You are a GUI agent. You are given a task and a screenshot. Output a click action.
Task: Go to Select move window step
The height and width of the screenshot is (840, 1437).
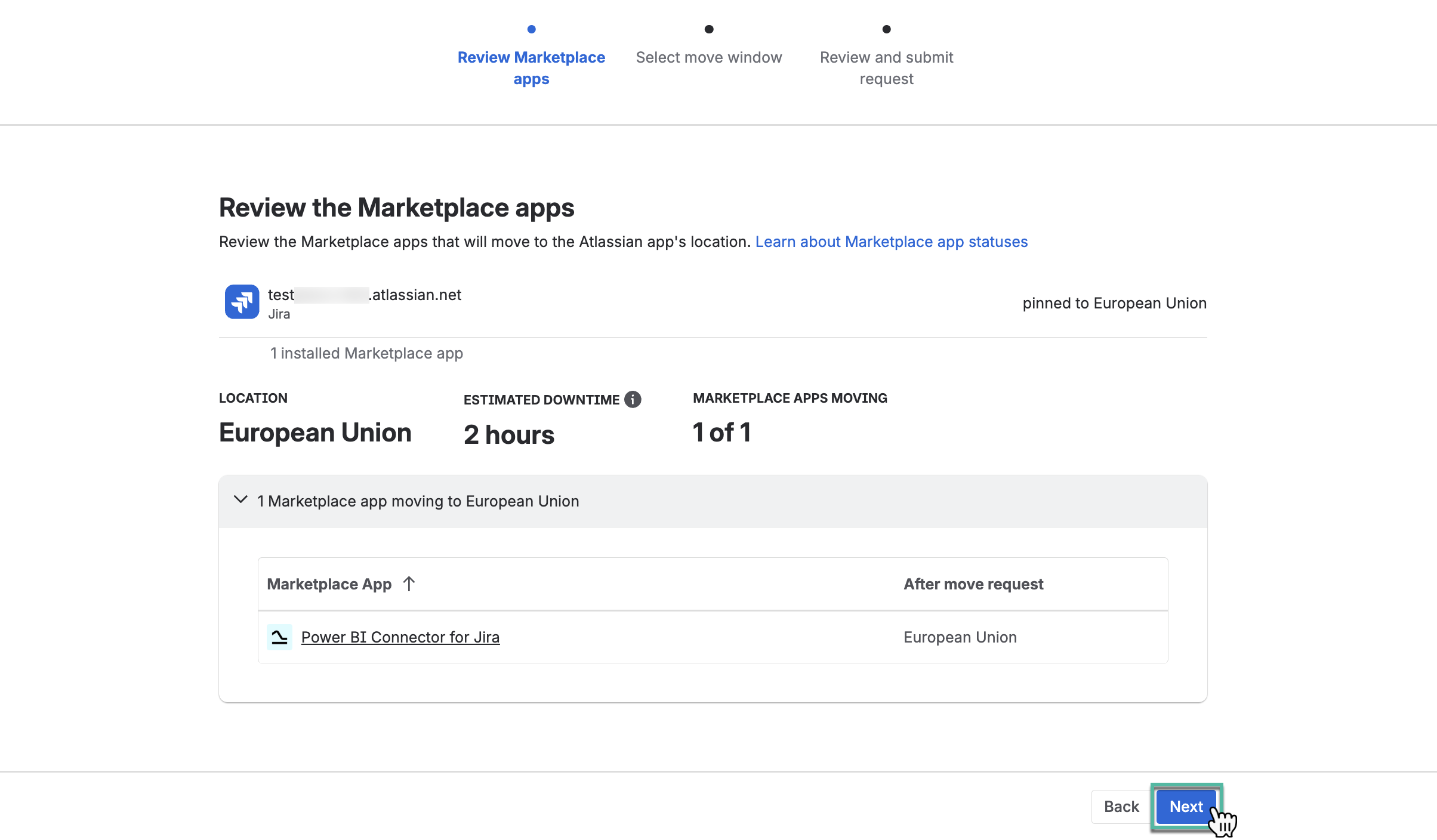coord(709,57)
